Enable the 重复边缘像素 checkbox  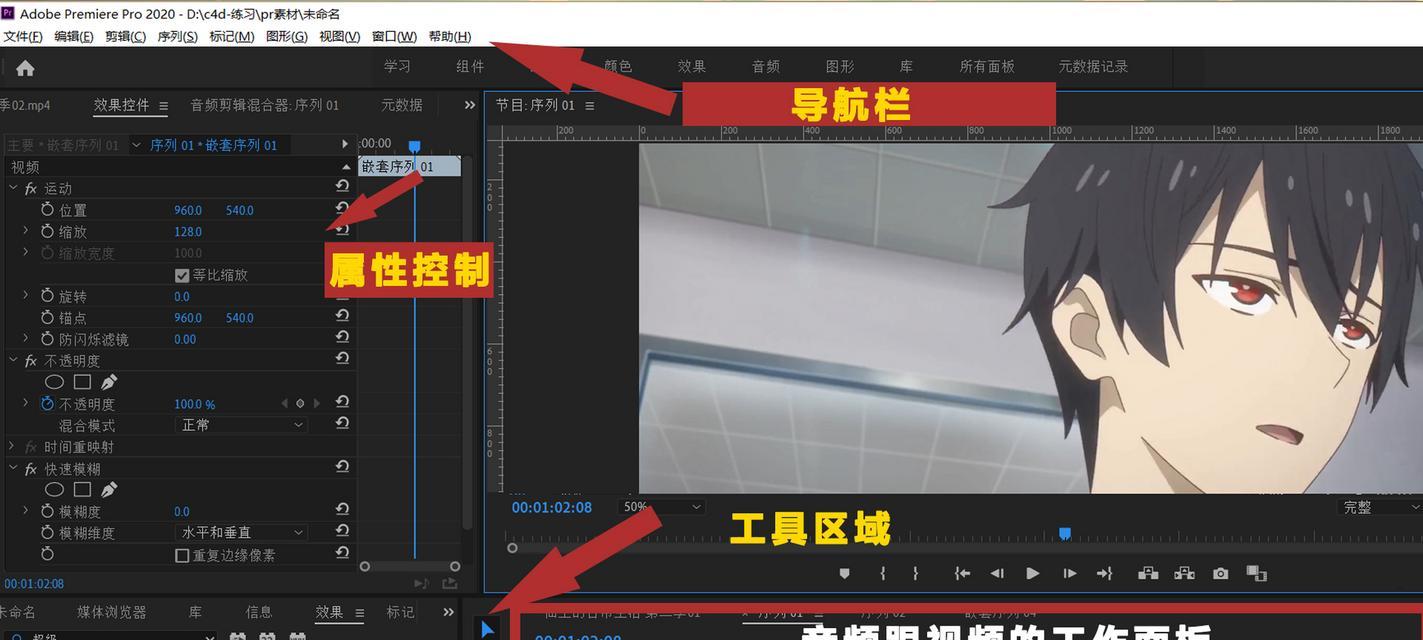click(x=182, y=555)
